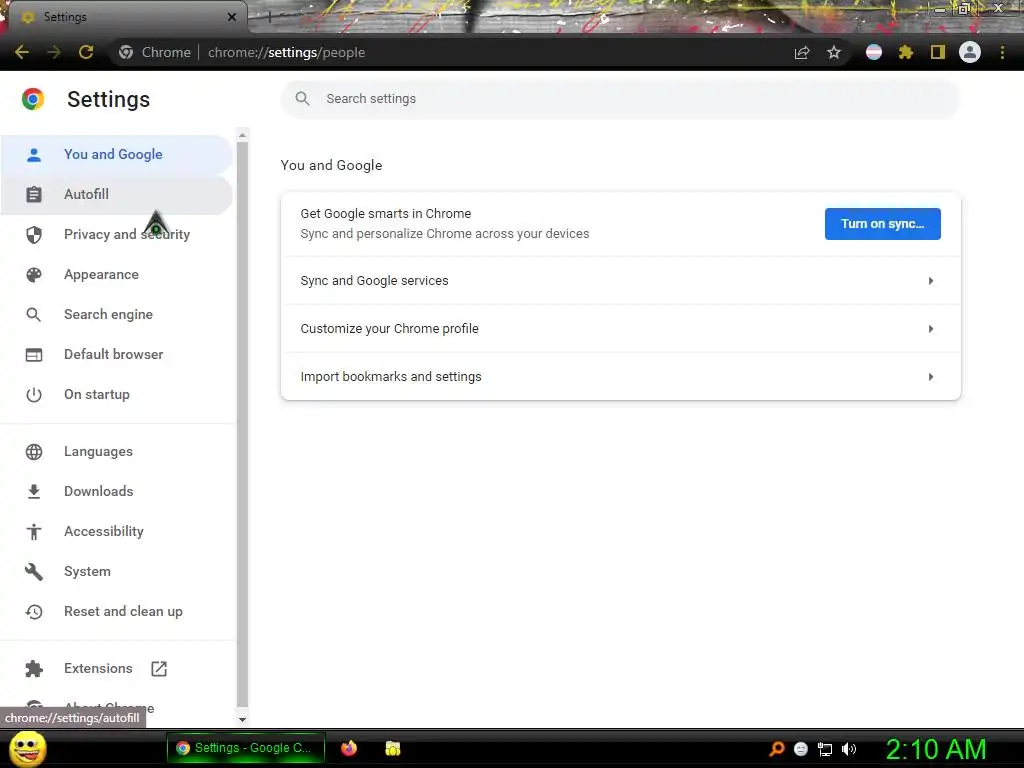Click the Privacy and security shield icon

click(34, 234)
